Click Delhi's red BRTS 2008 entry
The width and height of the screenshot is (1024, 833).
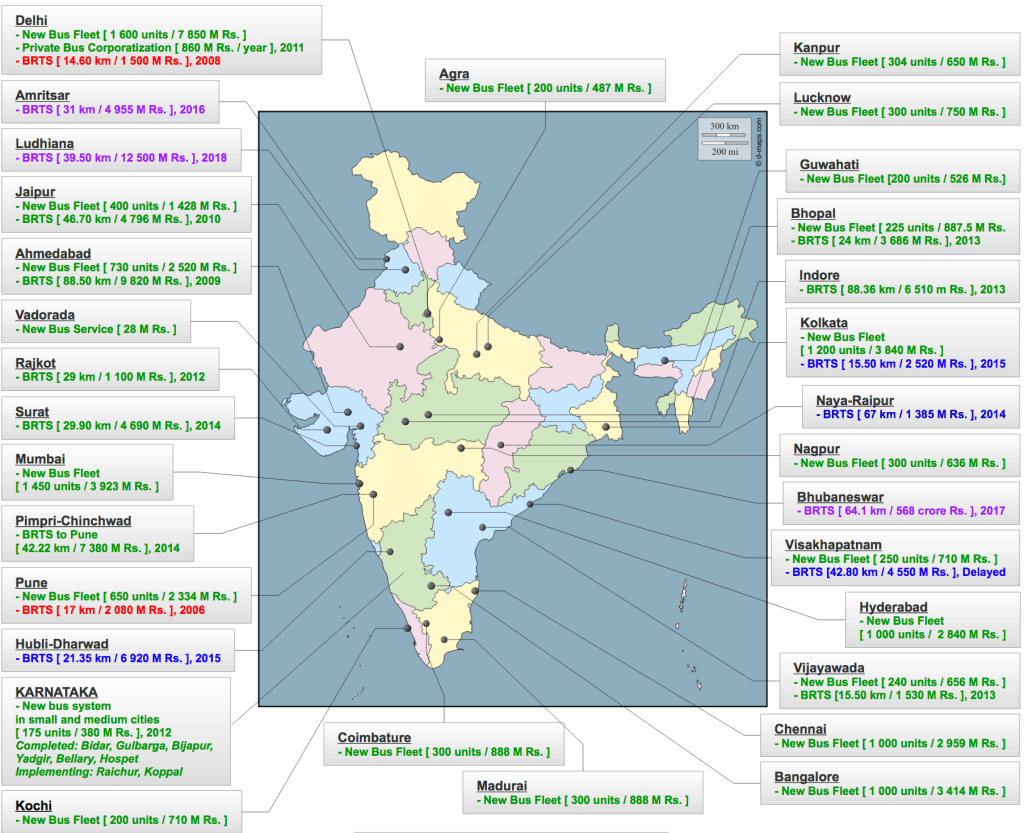click(118, 61)
